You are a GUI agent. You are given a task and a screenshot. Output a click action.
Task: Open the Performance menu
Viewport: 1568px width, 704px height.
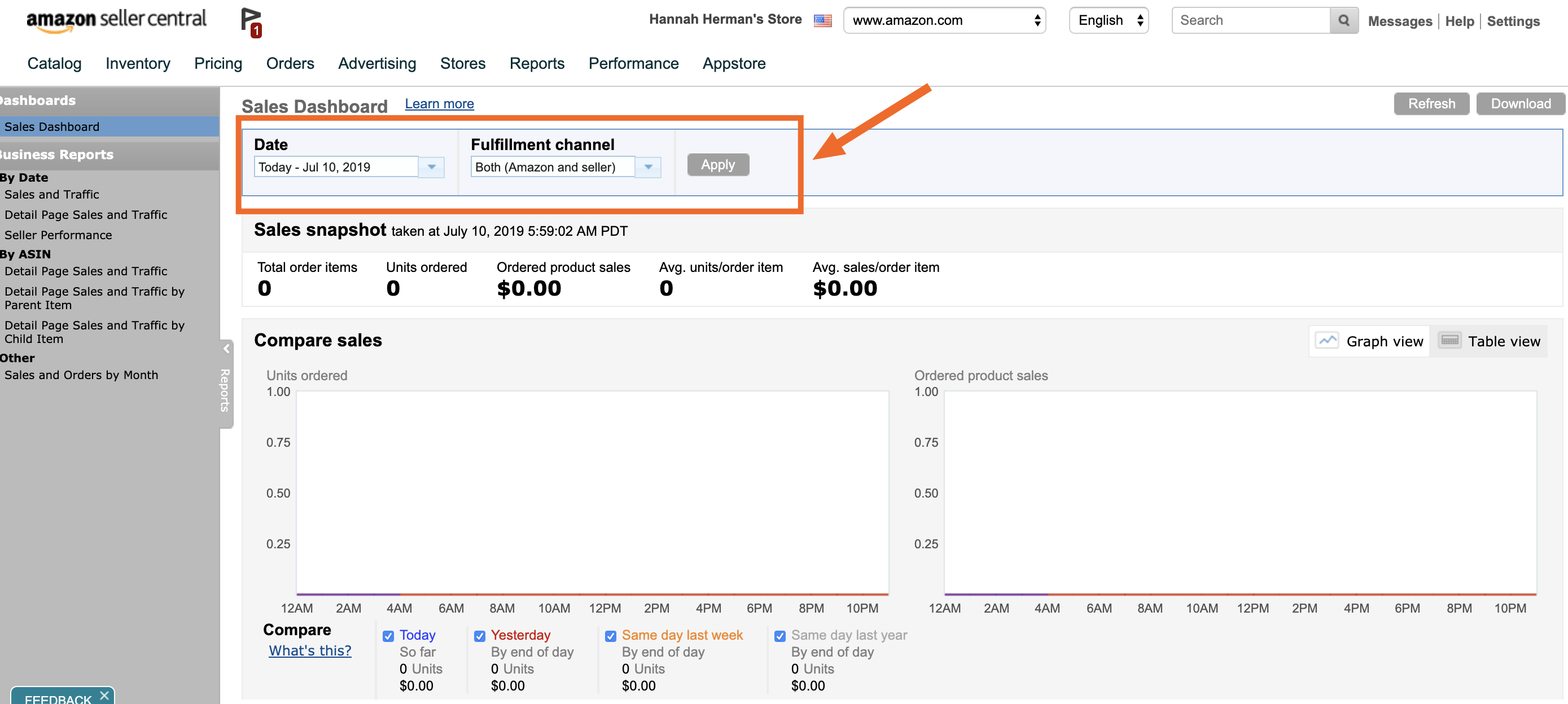[x=633, y=63]
